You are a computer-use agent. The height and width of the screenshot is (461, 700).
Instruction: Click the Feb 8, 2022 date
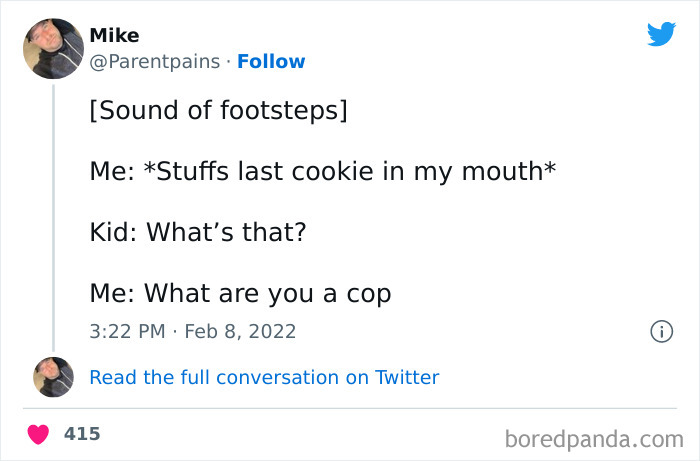pos(241,330)
